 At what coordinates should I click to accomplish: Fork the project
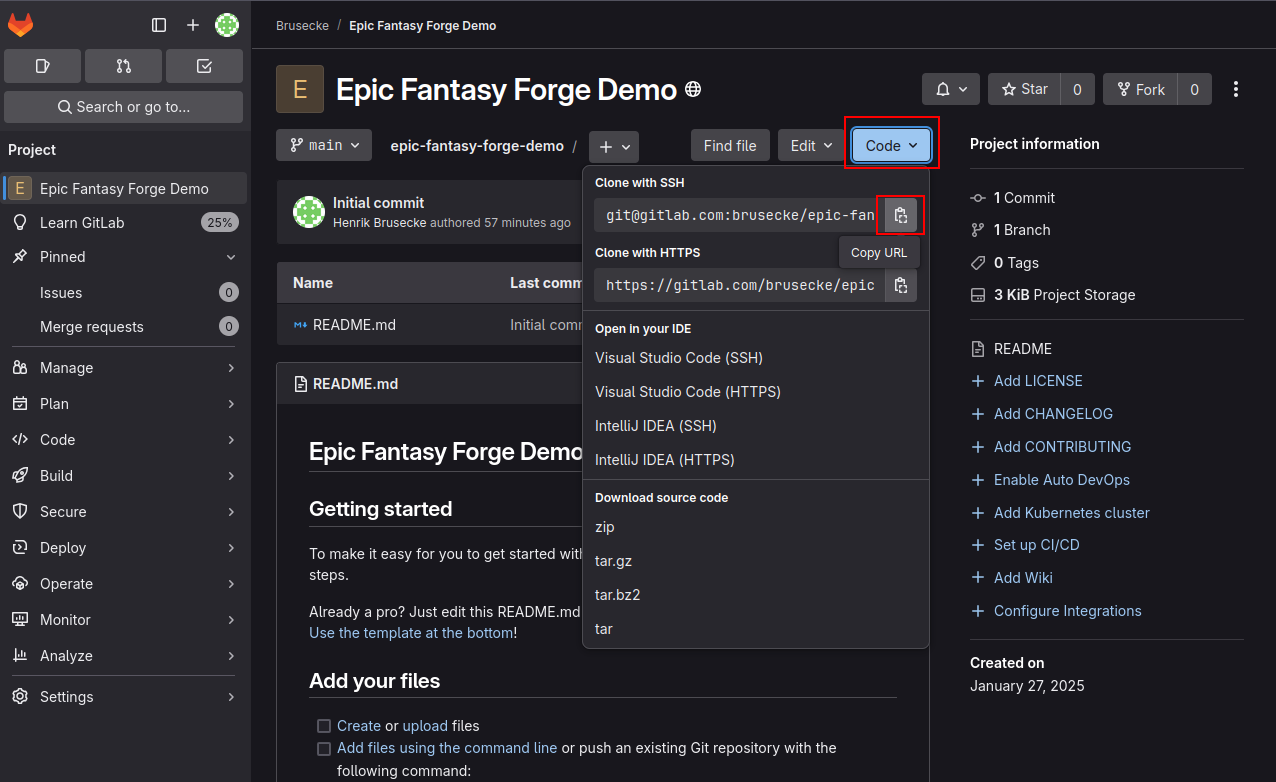point(1140,89)
